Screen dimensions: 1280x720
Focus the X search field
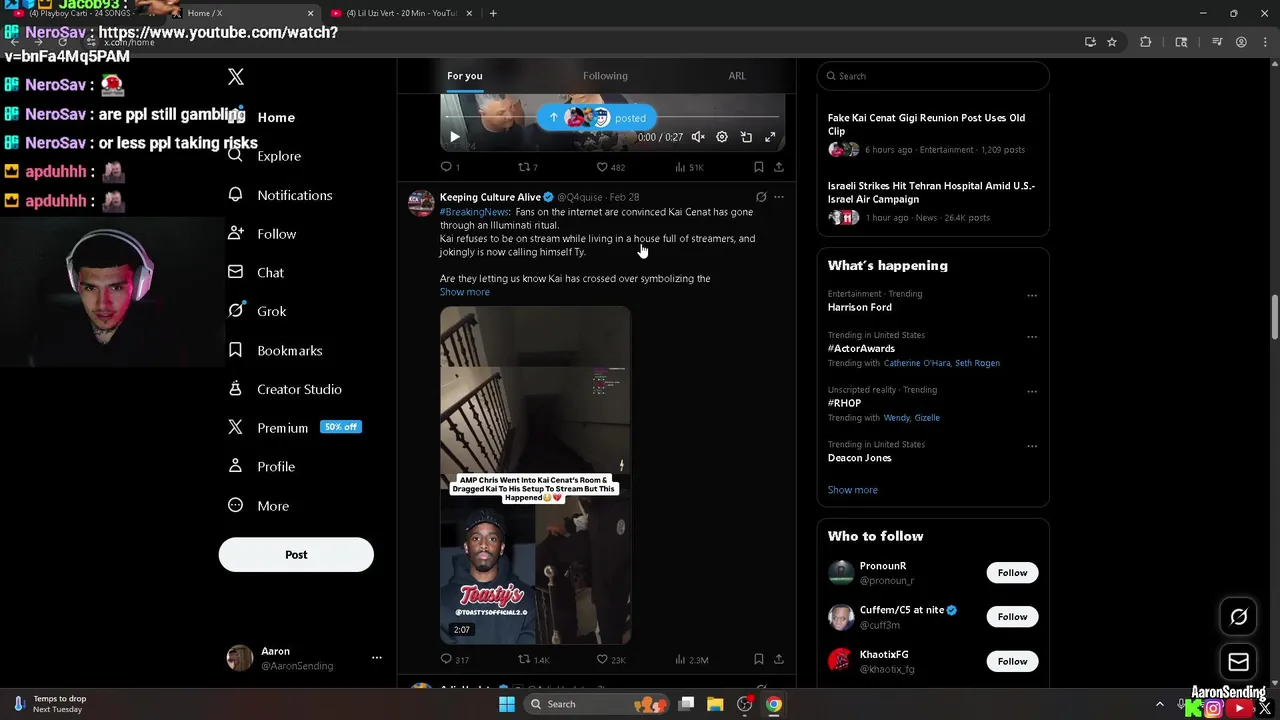tap(933, 76)
